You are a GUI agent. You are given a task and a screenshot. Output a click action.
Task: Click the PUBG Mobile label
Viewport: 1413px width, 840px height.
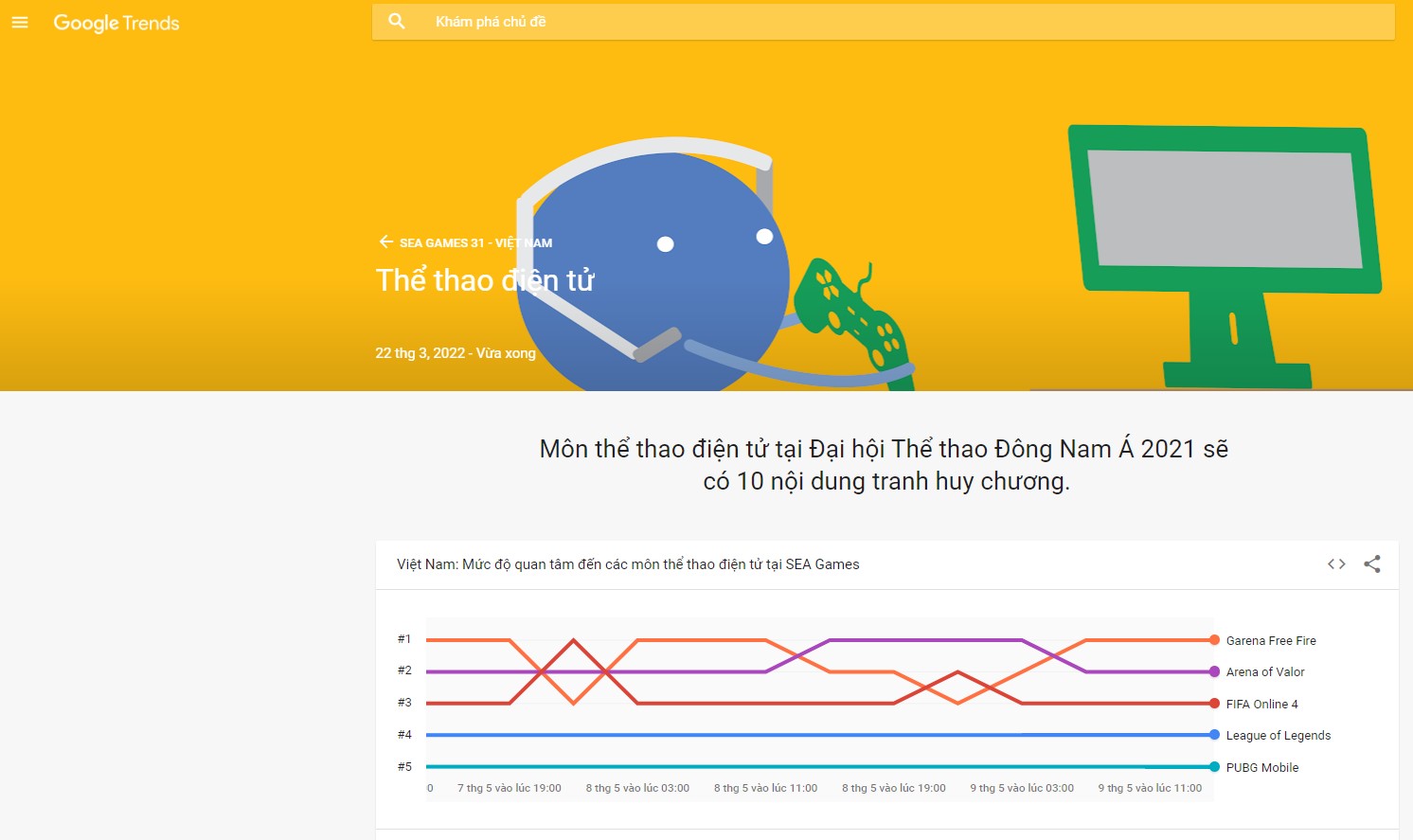(1262, 768)
